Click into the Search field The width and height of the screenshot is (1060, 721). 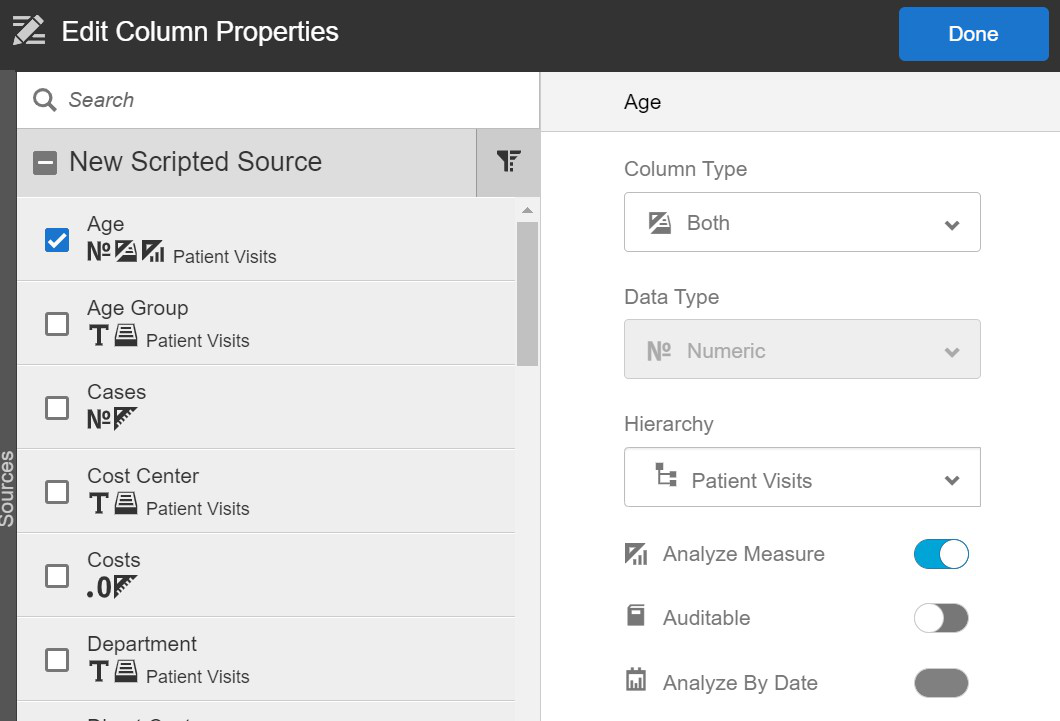(x=290, y=100)
